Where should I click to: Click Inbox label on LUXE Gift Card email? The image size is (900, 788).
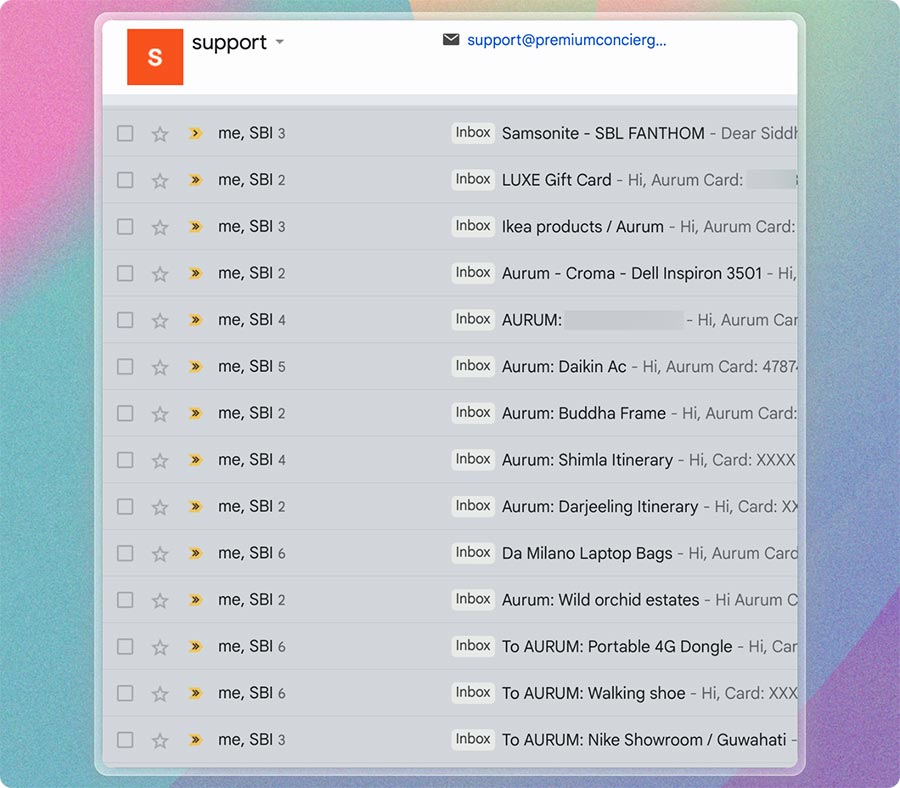click(x=473, y=180)
